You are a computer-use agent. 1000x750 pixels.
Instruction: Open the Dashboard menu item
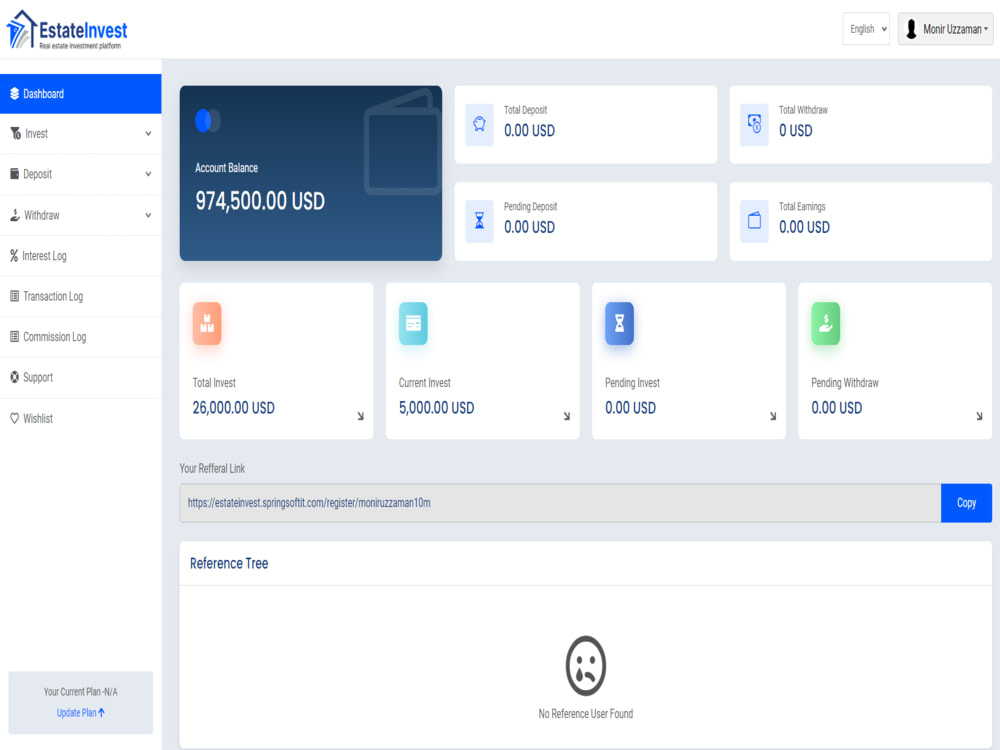point(80,94)
